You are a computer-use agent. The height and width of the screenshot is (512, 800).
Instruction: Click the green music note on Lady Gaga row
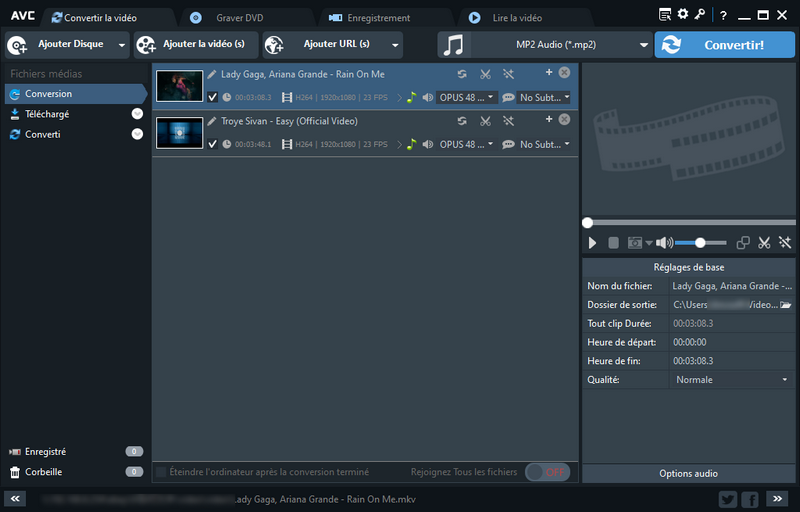[412, 97]
